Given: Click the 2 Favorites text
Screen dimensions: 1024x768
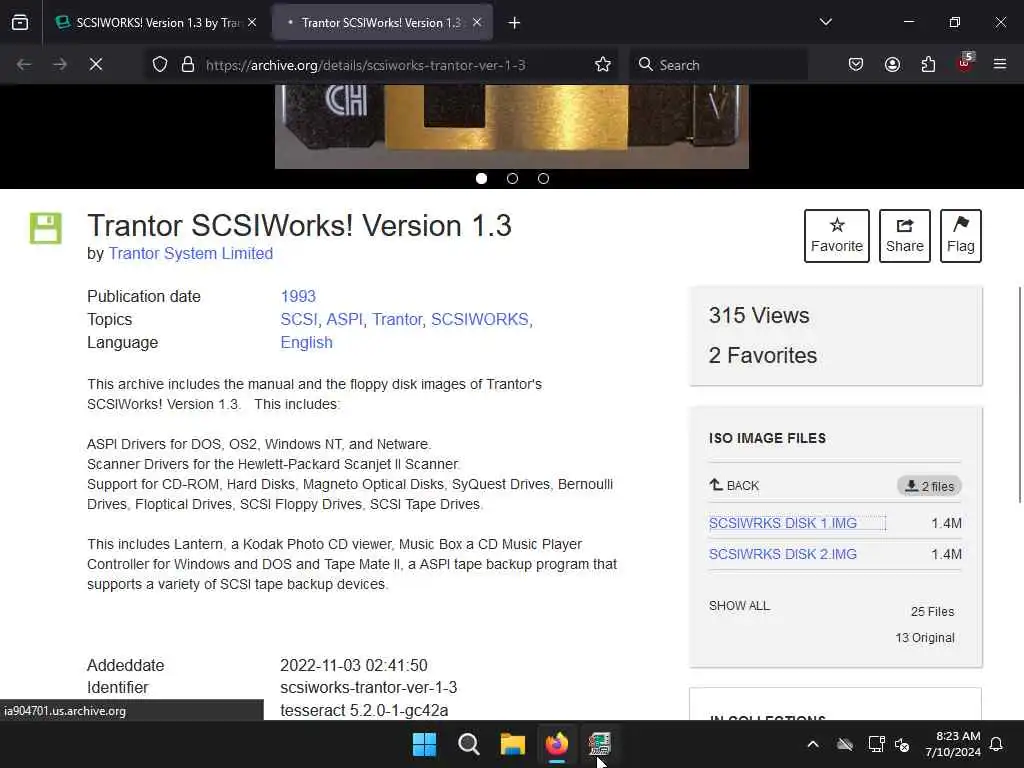Looking at the screenshot, I should point(763,355).
